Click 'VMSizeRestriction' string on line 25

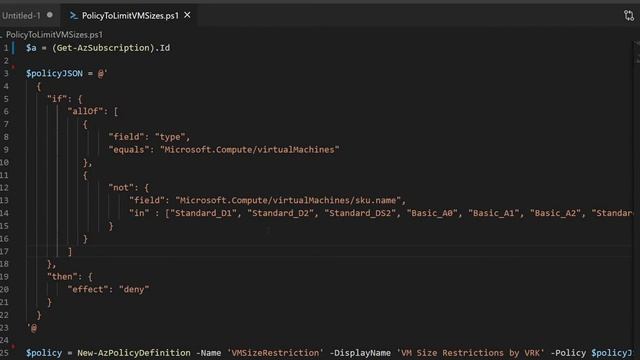tap(276, 353)
